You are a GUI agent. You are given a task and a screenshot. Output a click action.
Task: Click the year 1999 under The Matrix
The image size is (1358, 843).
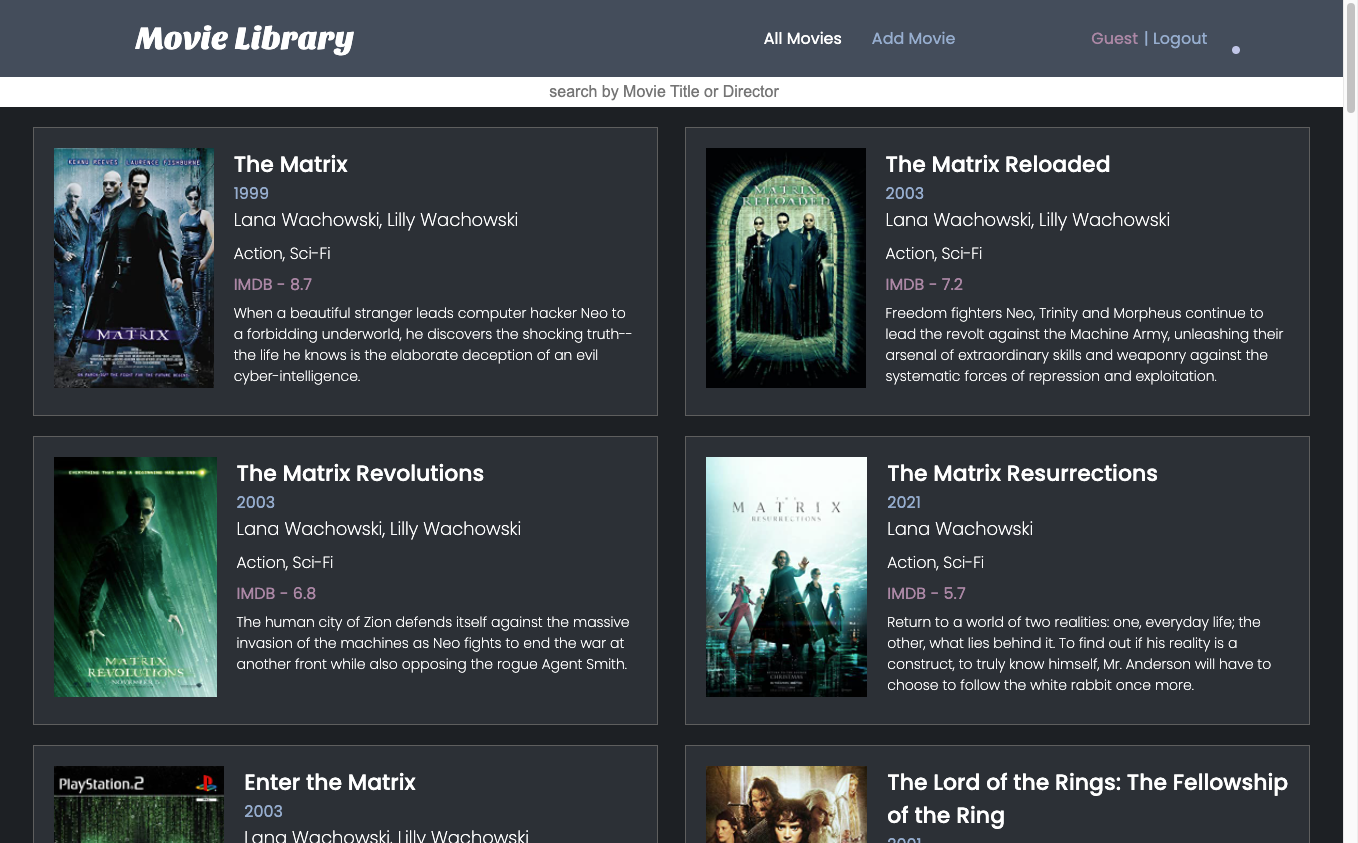251,193
